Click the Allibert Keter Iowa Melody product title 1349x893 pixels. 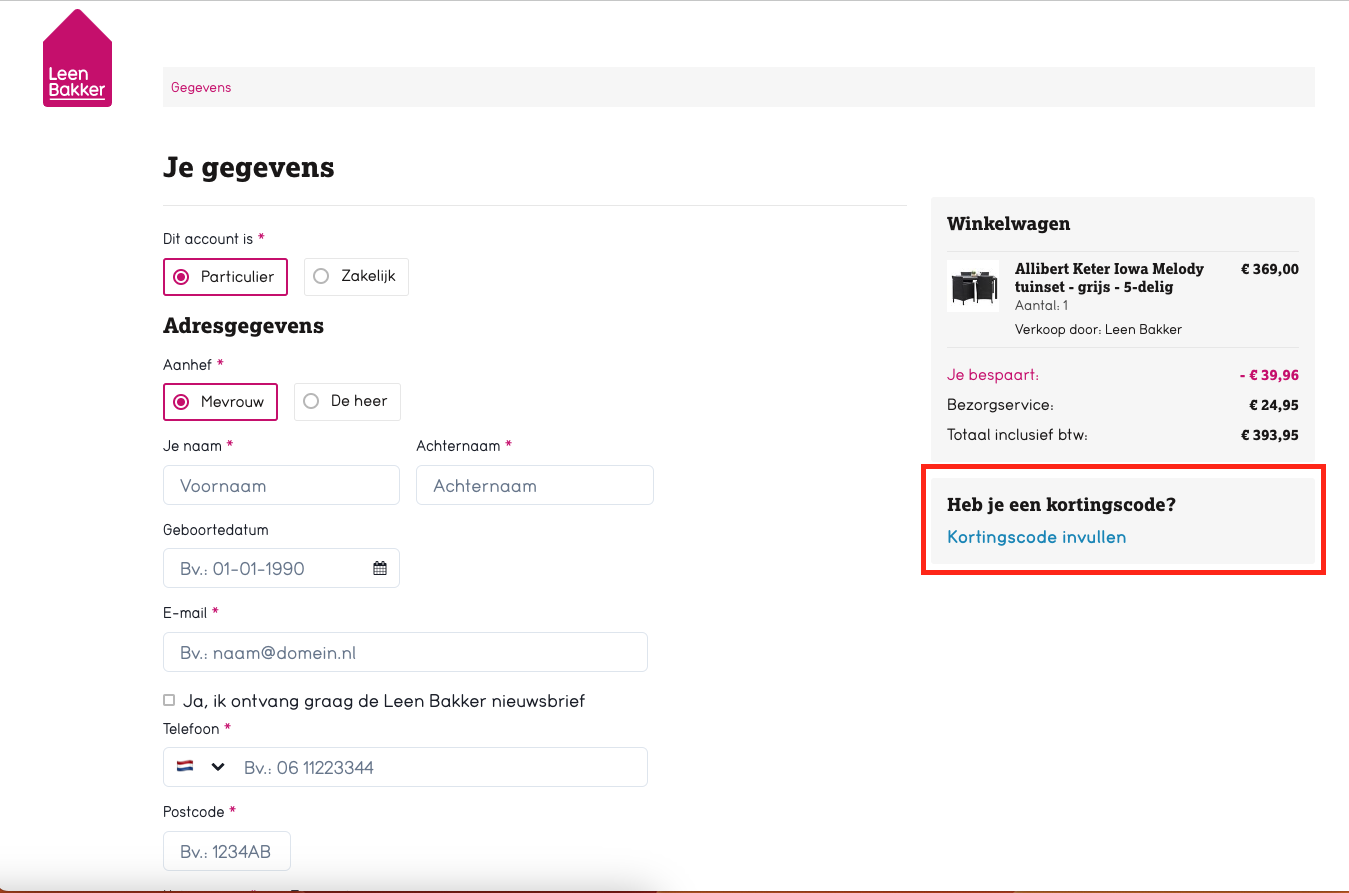[1109, 278]
